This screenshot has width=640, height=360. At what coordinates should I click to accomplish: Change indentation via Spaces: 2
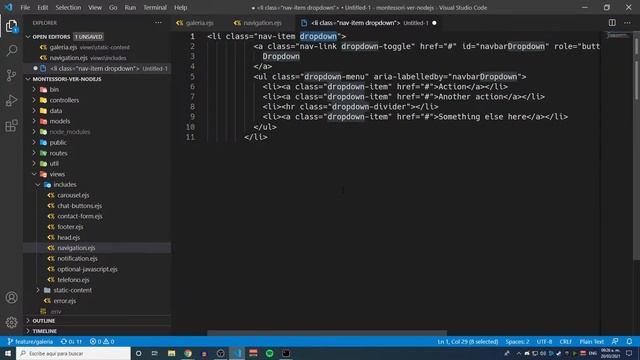pyautogui.click(x=517, y=342)
